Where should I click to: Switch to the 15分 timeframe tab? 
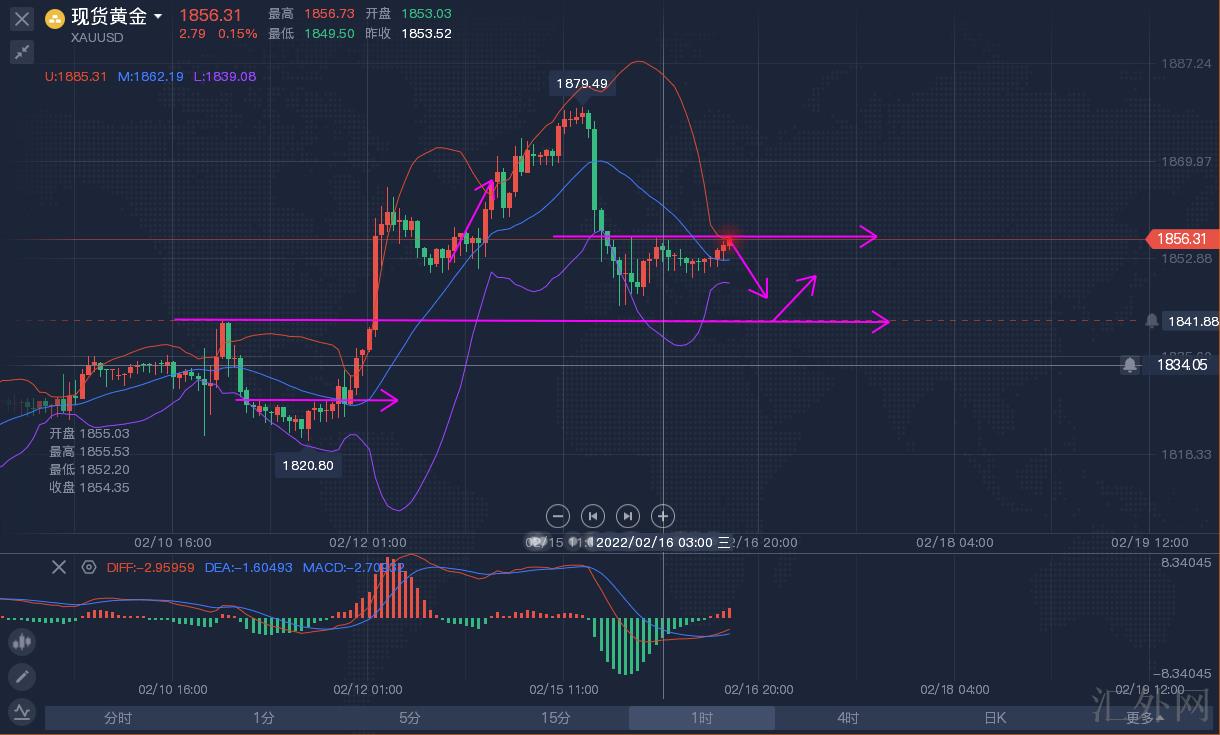tap(556, 718)
